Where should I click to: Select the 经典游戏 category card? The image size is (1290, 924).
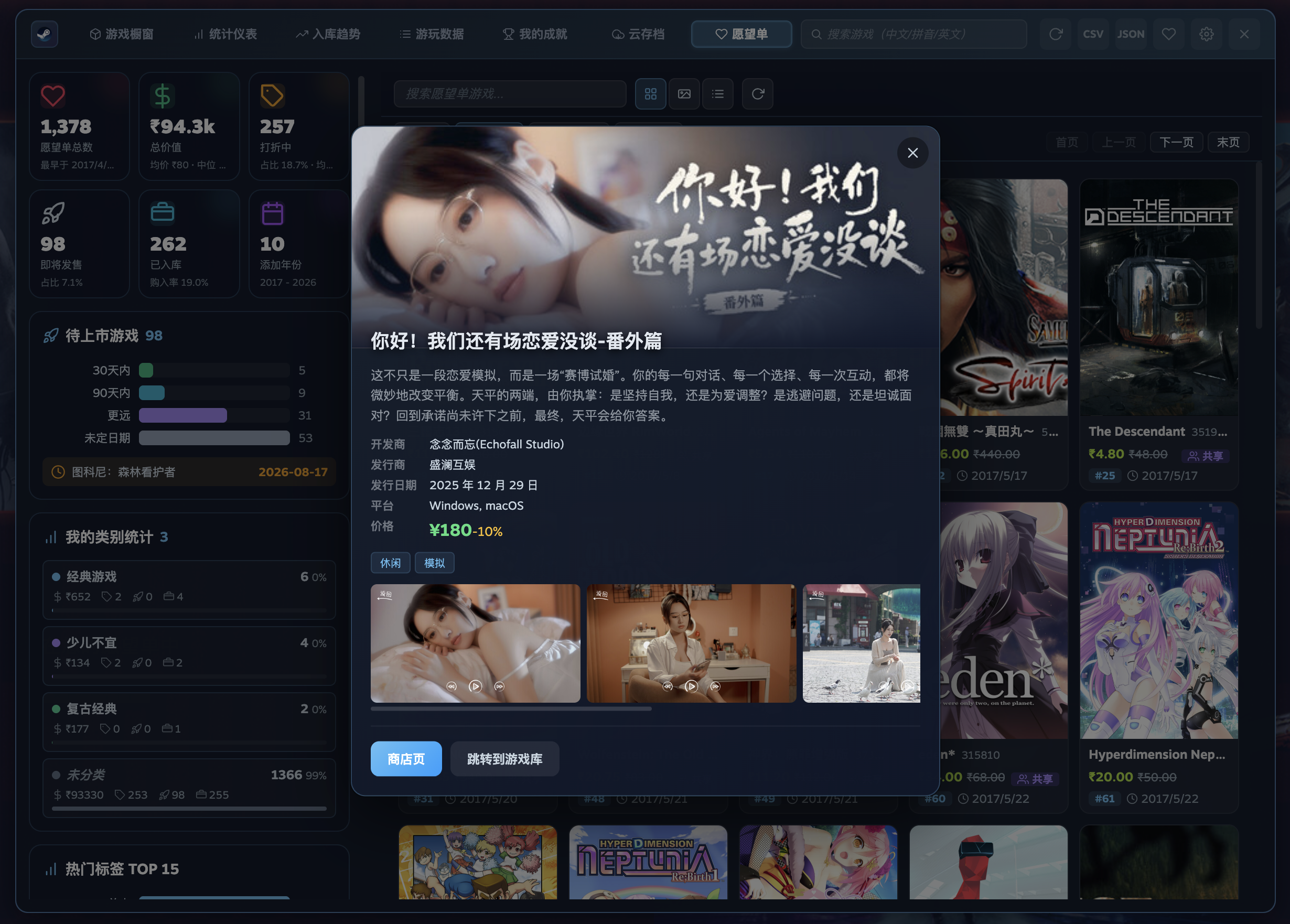click(x=189, y=590)
